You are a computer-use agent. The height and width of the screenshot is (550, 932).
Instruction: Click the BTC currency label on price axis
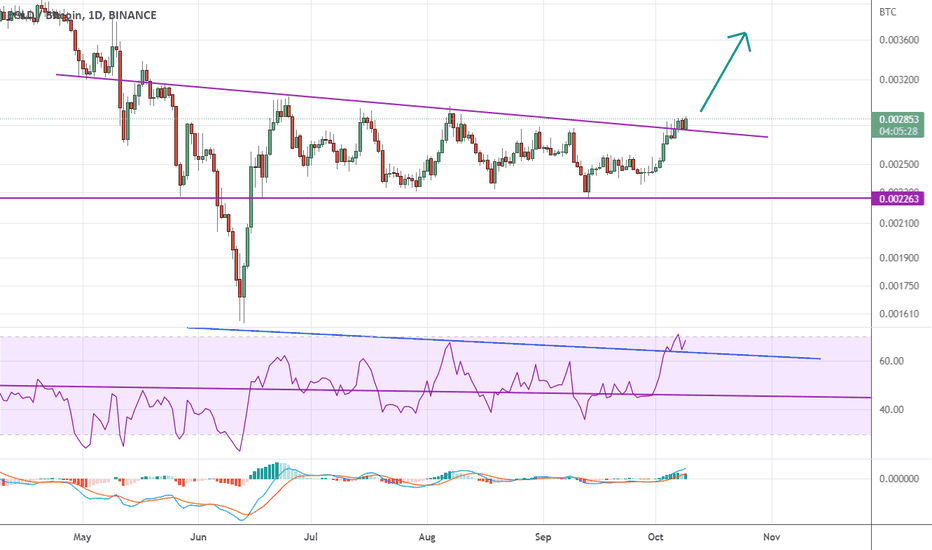pyautogui.click(x=887, y=12)
